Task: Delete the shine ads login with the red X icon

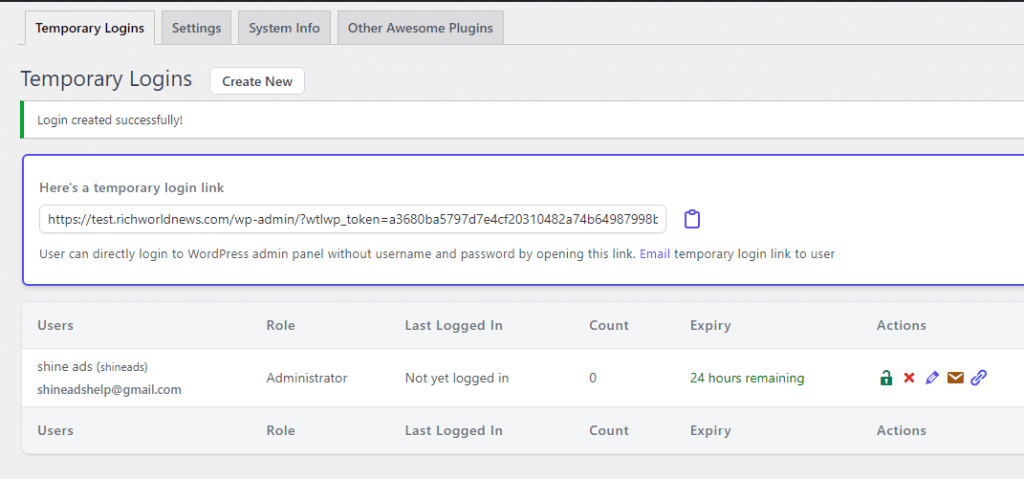Action: pos(909,378)
